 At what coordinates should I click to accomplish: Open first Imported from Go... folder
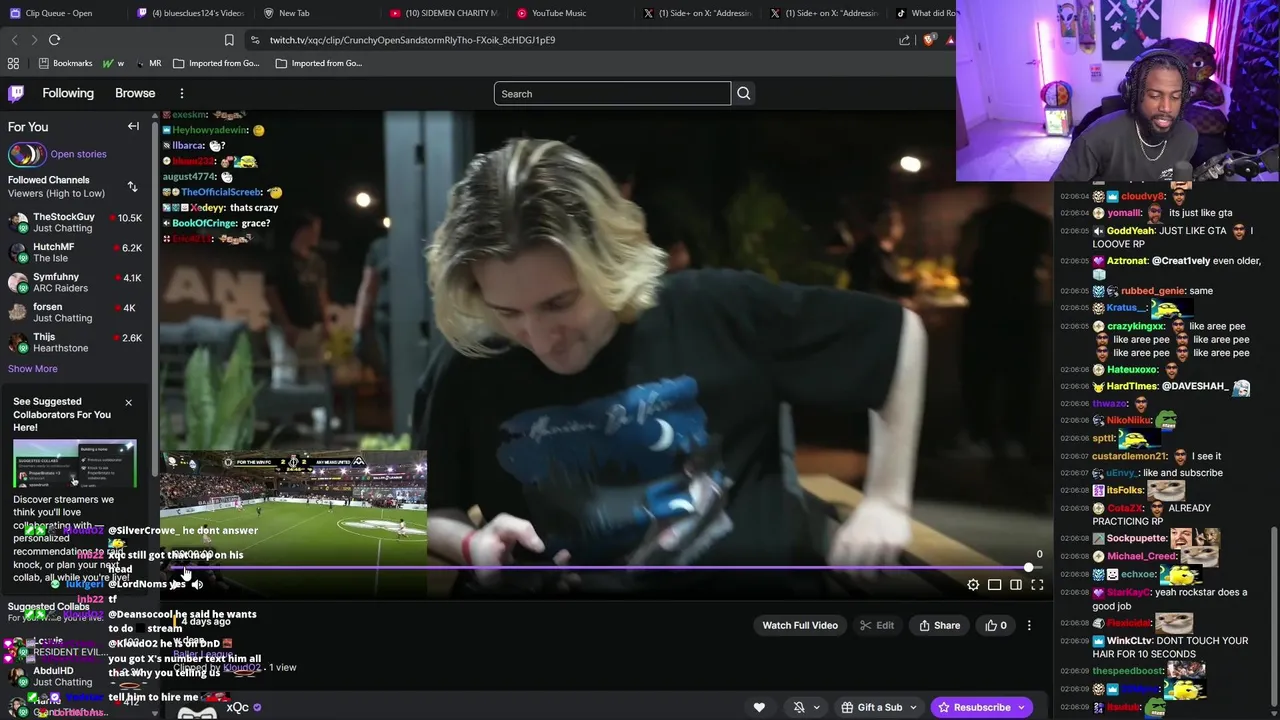tap(215, 63)
